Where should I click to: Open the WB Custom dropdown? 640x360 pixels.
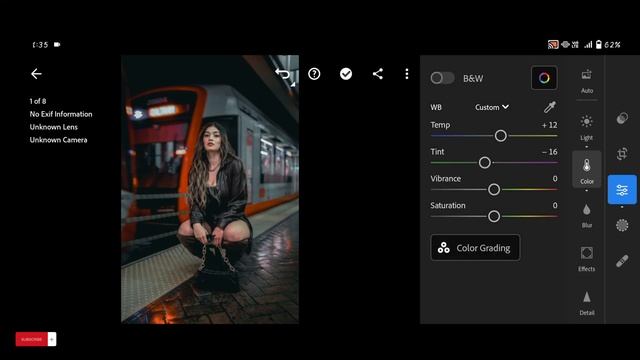492,107
